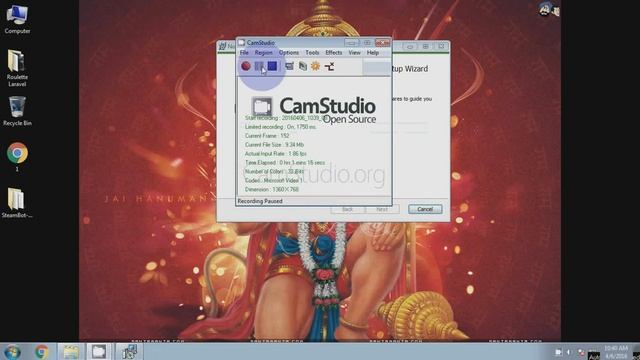The width and height of the screenshot is (640, 360).
Task: Click the volume icon in the system tray
Action: [569, 352]
